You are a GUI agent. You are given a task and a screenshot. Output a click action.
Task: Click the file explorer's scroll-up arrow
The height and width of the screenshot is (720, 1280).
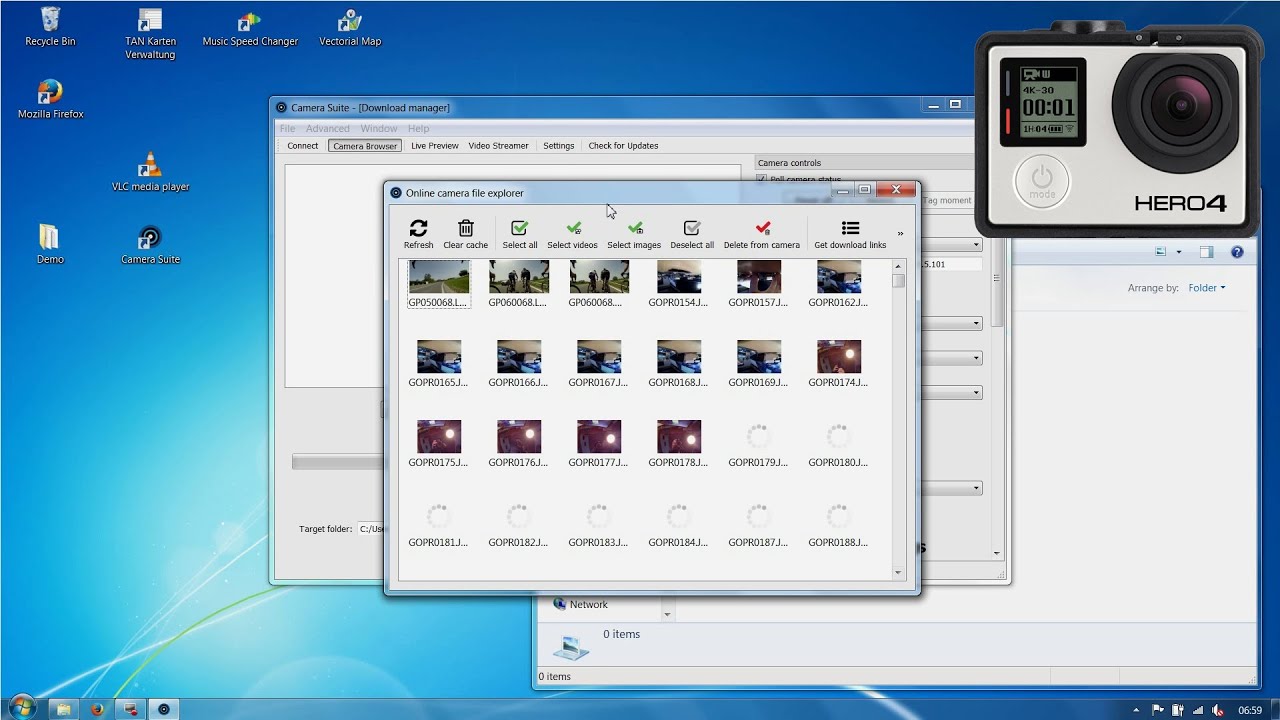point(898,266)
